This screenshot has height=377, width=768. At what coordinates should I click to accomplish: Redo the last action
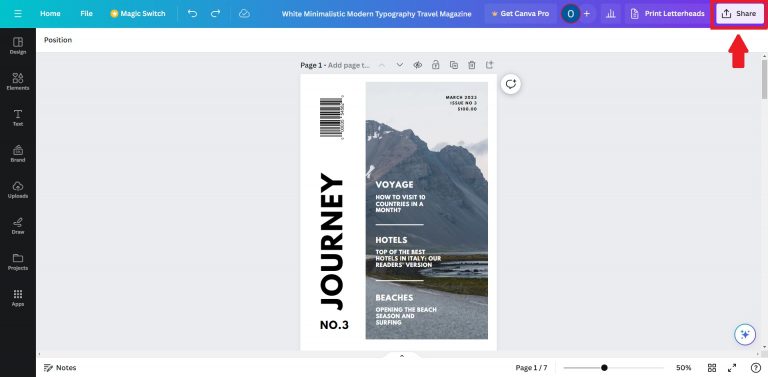[215, 14]
